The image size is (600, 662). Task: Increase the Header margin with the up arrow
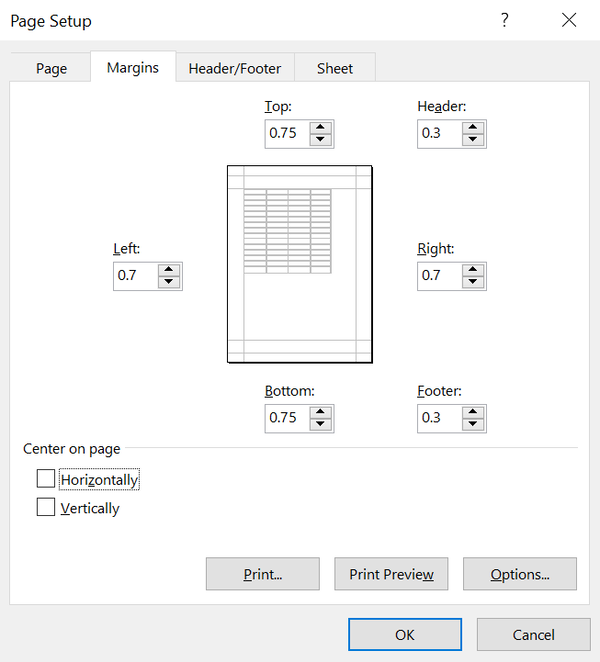[473, 128]
